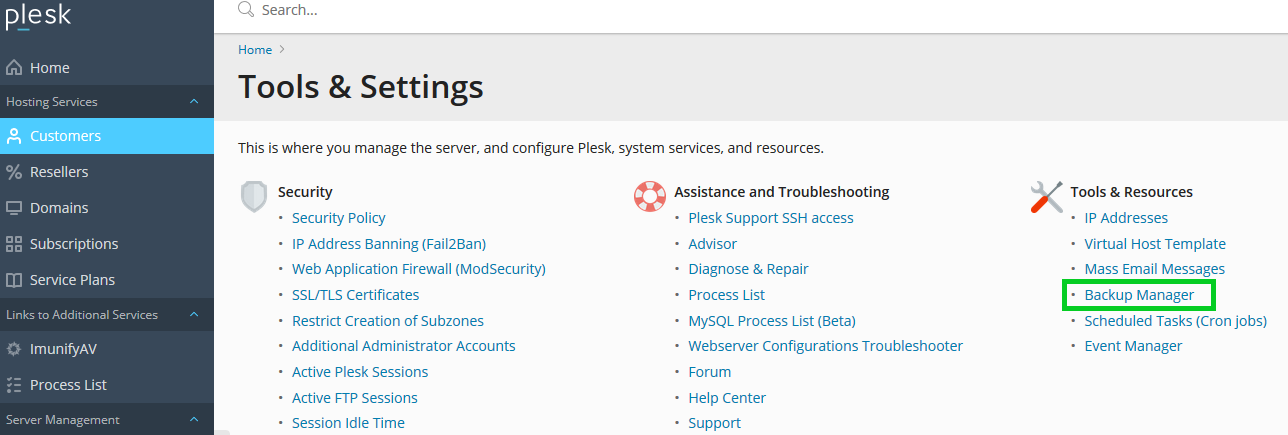Collapse the Server Management section
Screen dimensions: 1288x435
(194, 420)
